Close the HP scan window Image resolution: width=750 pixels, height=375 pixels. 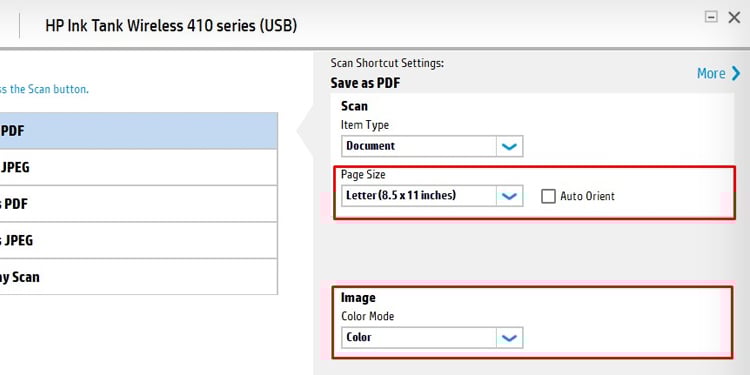734,18
